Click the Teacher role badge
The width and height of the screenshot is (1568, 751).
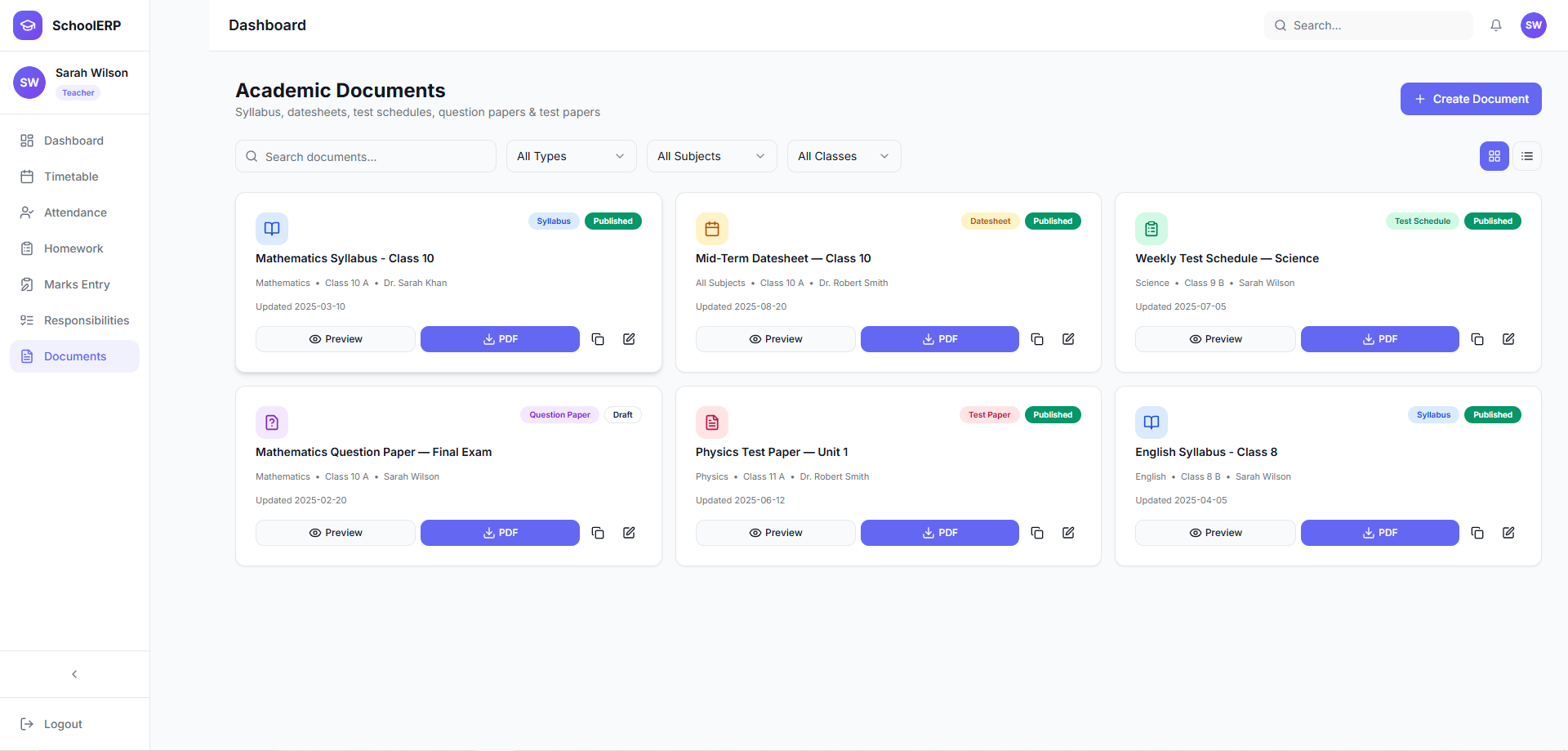(x=78, y=93)
